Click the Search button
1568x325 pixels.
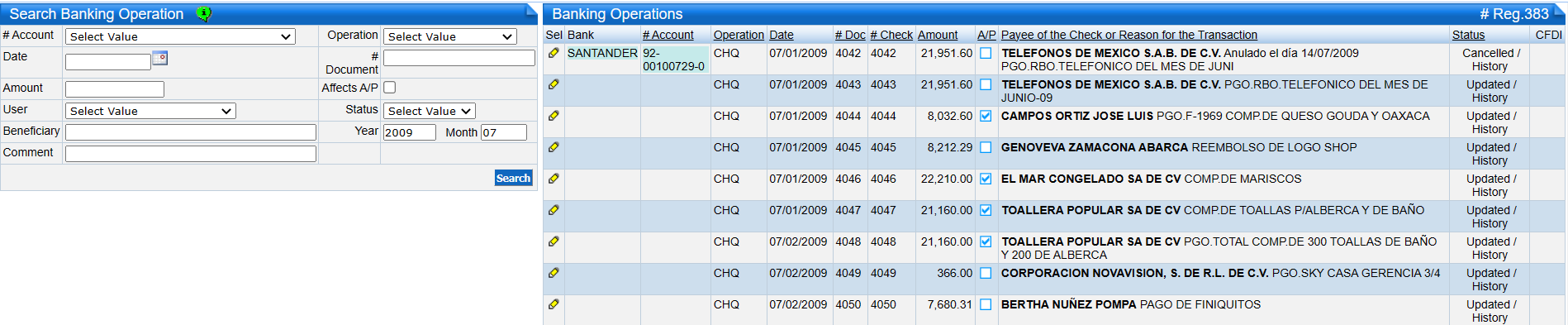pyautogui.click(x=513, y=178)
